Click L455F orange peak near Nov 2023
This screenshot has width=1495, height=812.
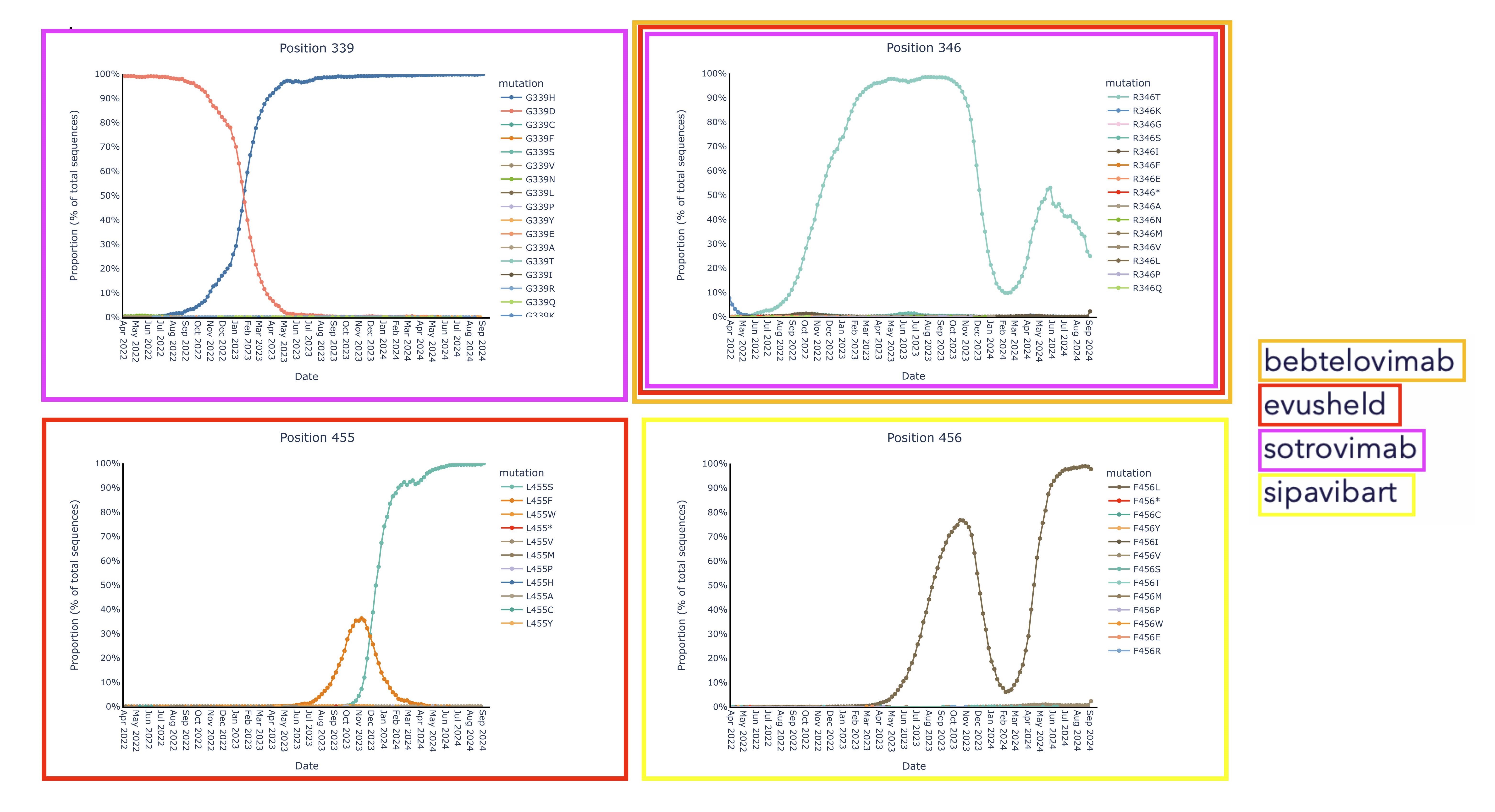pos(362,619)
